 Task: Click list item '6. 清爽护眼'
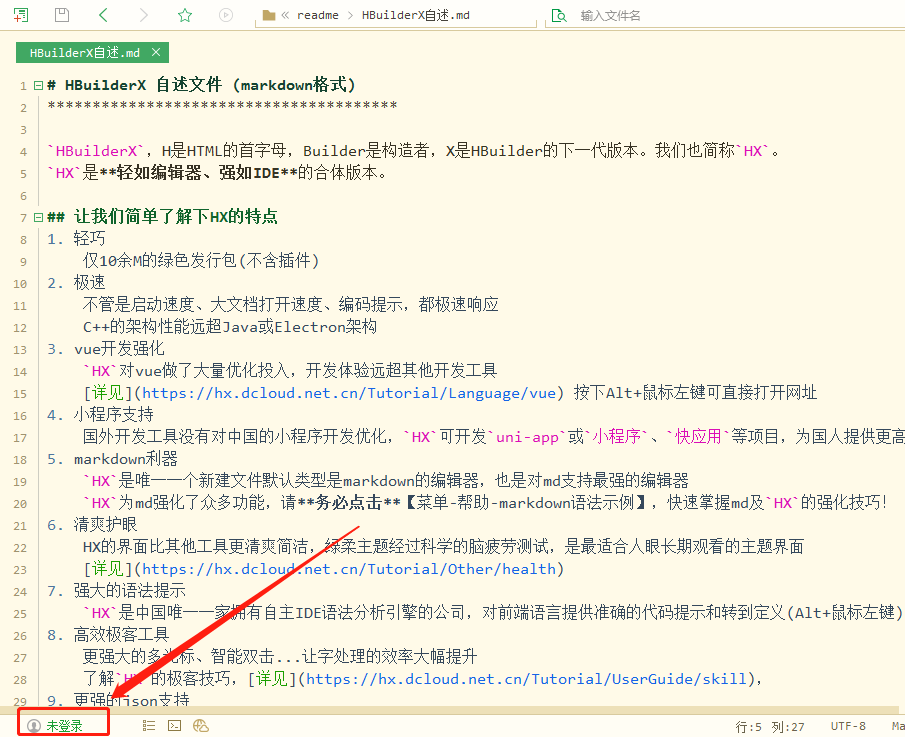coord(92,524)
